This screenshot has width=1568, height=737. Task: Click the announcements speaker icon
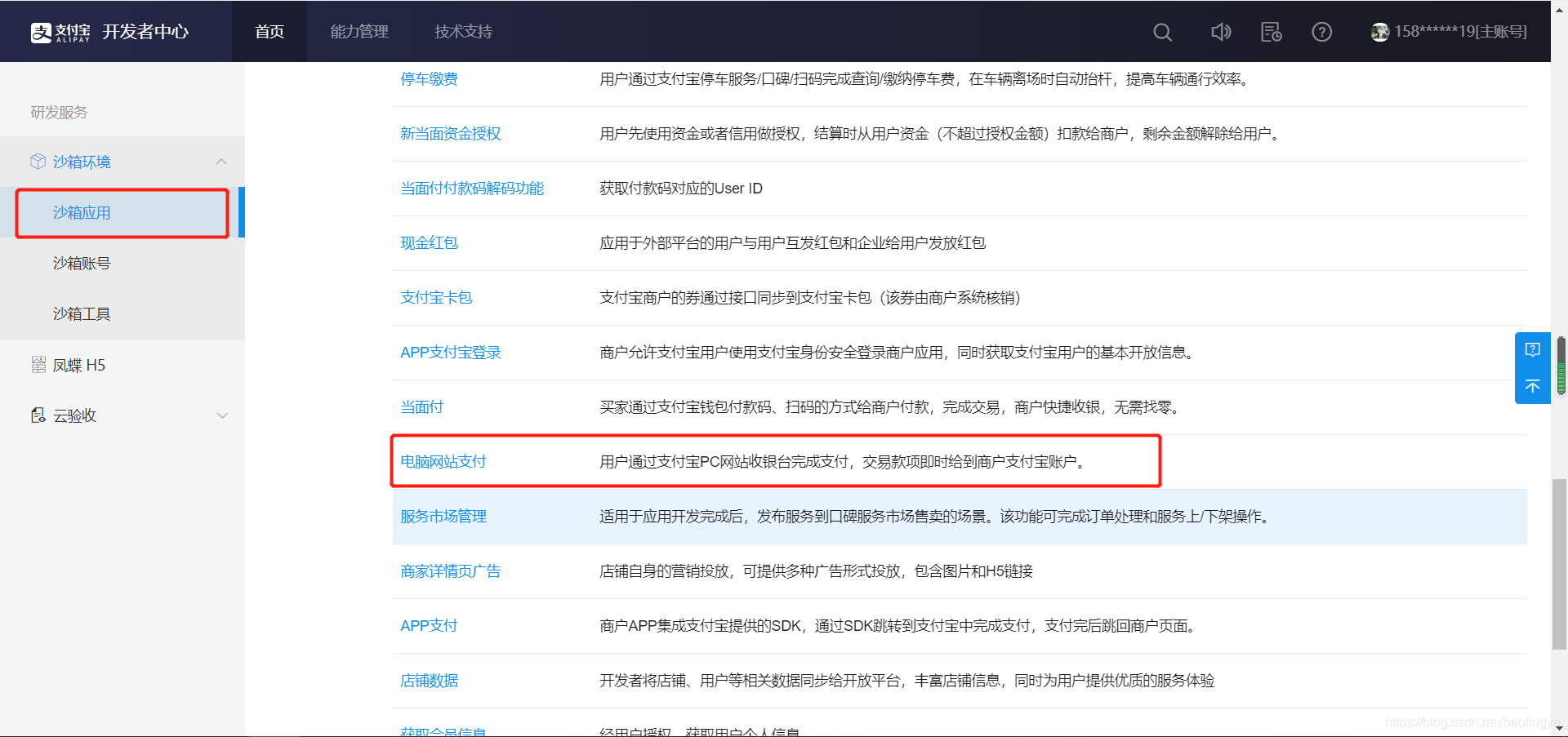[x=1221, y=32]
